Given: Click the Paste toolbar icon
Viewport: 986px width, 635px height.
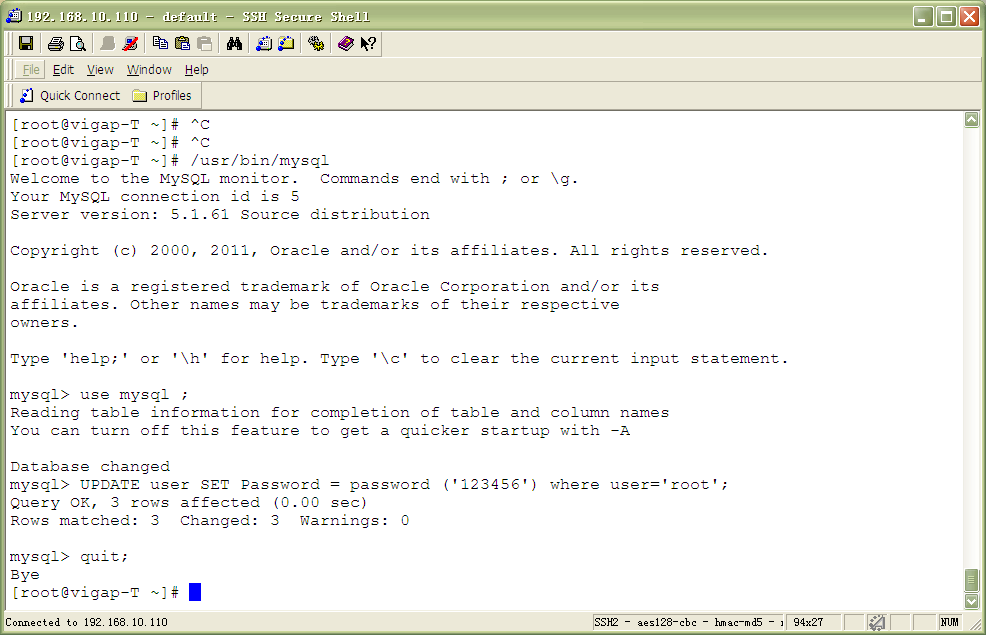Looking at the screenshot, I should click(x=182, y=43).
